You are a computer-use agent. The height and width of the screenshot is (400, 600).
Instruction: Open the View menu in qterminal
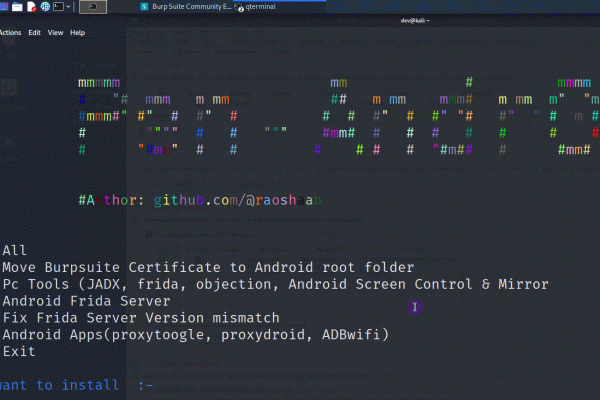tap(55, 33)
